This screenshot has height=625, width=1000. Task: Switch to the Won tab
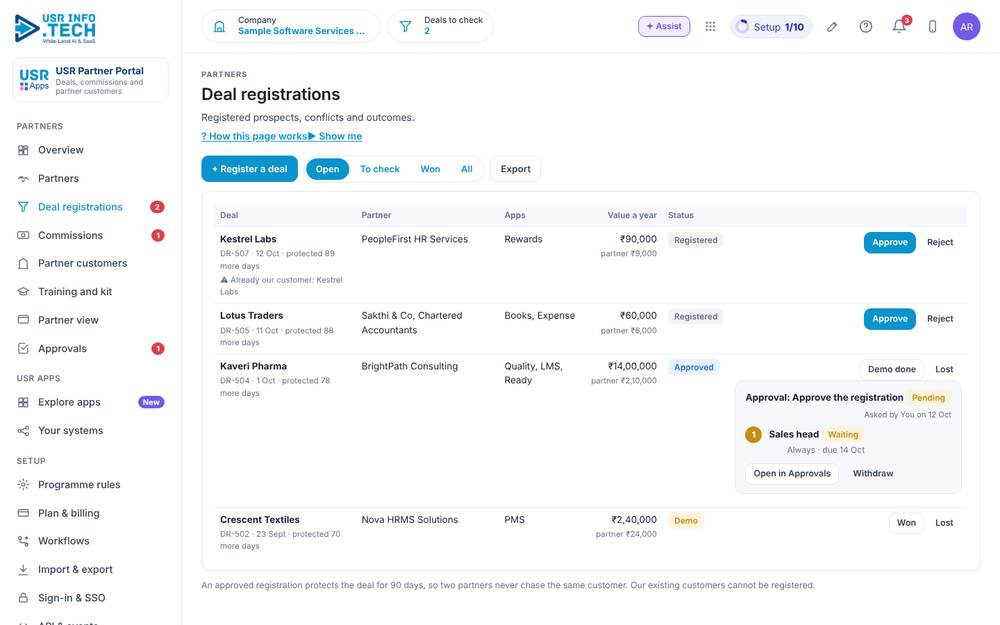[x=430, y=169]
